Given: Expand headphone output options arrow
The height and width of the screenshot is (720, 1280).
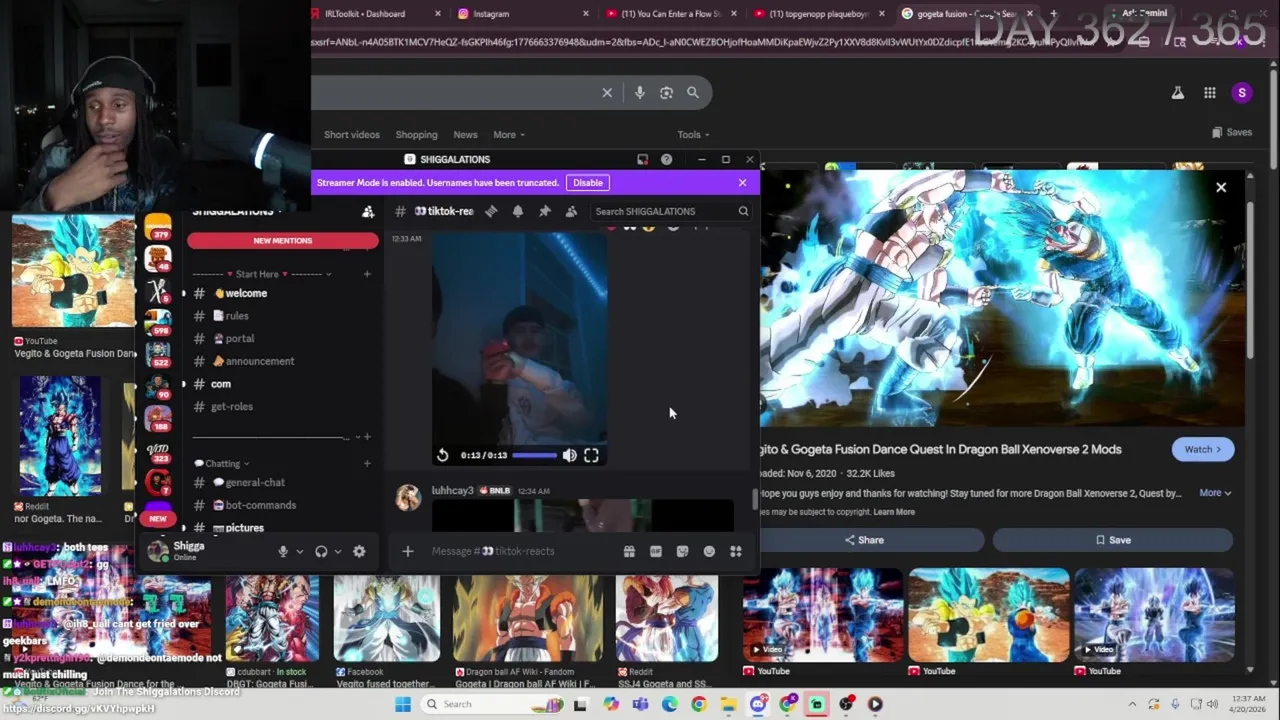Looking at the screenshot, I should [x=338, y=552].
